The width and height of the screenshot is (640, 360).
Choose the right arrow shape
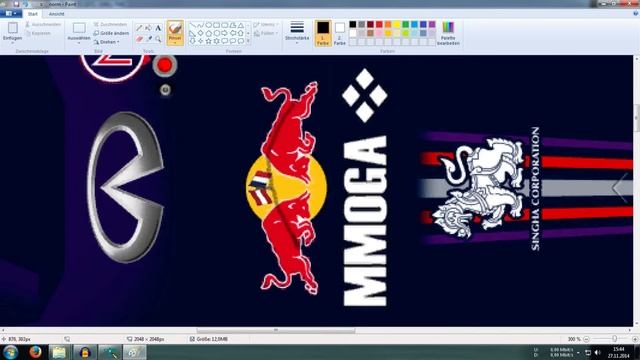click(224, 33)
